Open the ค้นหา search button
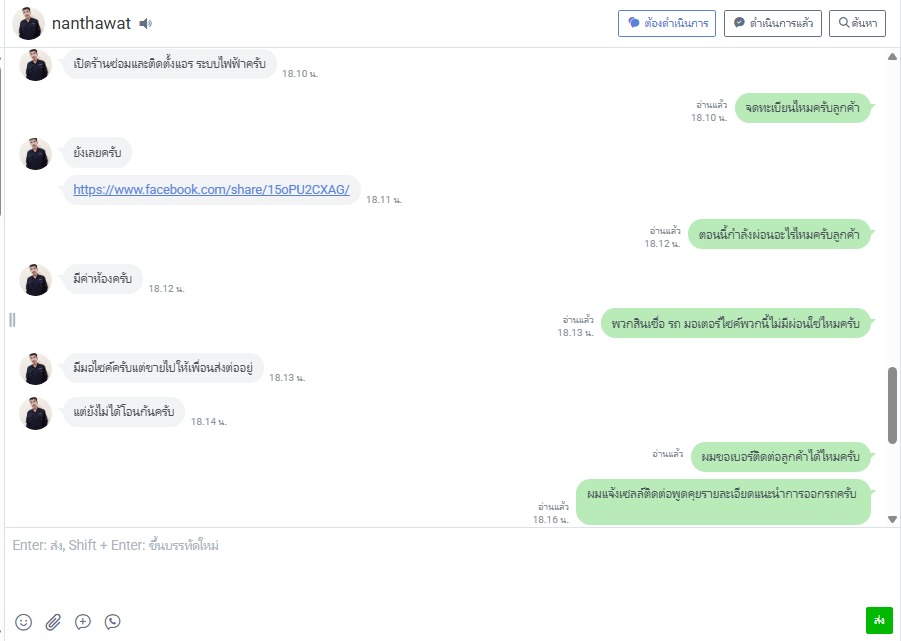 click(857, 23)
